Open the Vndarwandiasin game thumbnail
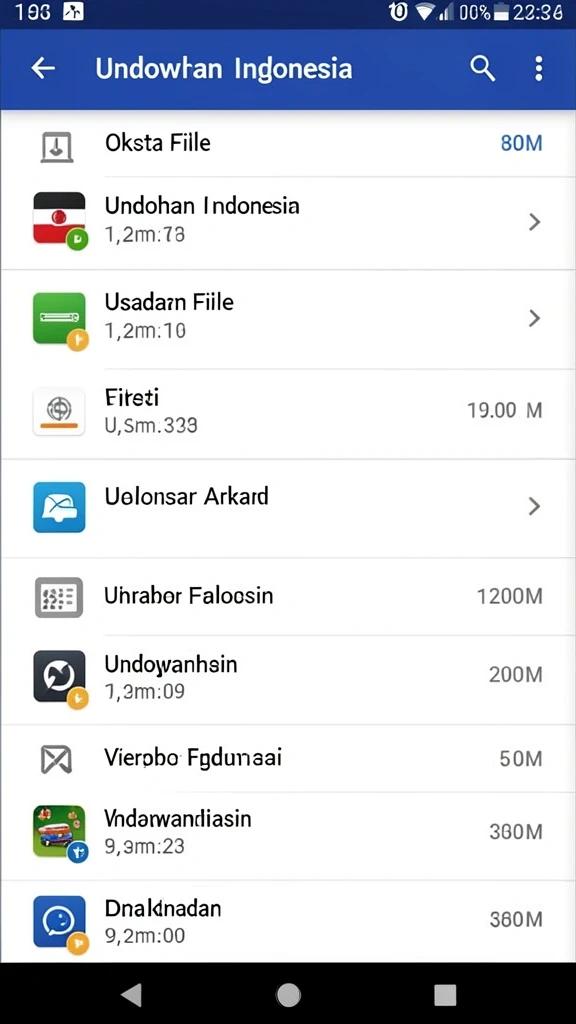The width and height of the screenshot is (576, 1024). [x=59, y=833]
